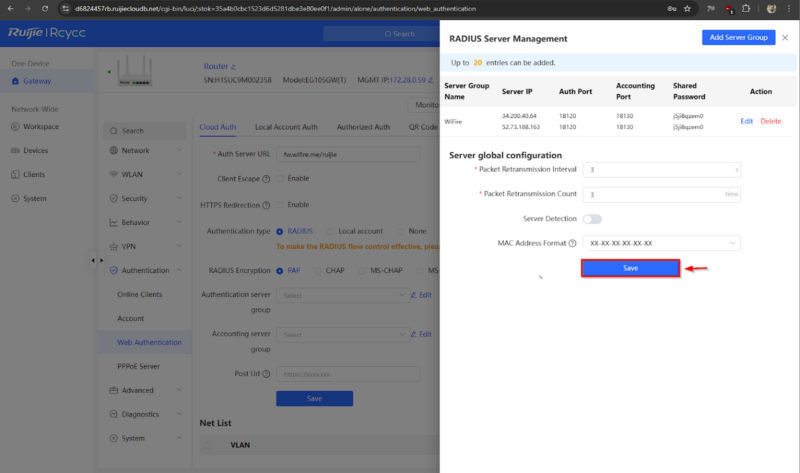800x473 pixels.
Task: Click the Add Server Group button
Action: pyautogui.click(x=738, y=37)
